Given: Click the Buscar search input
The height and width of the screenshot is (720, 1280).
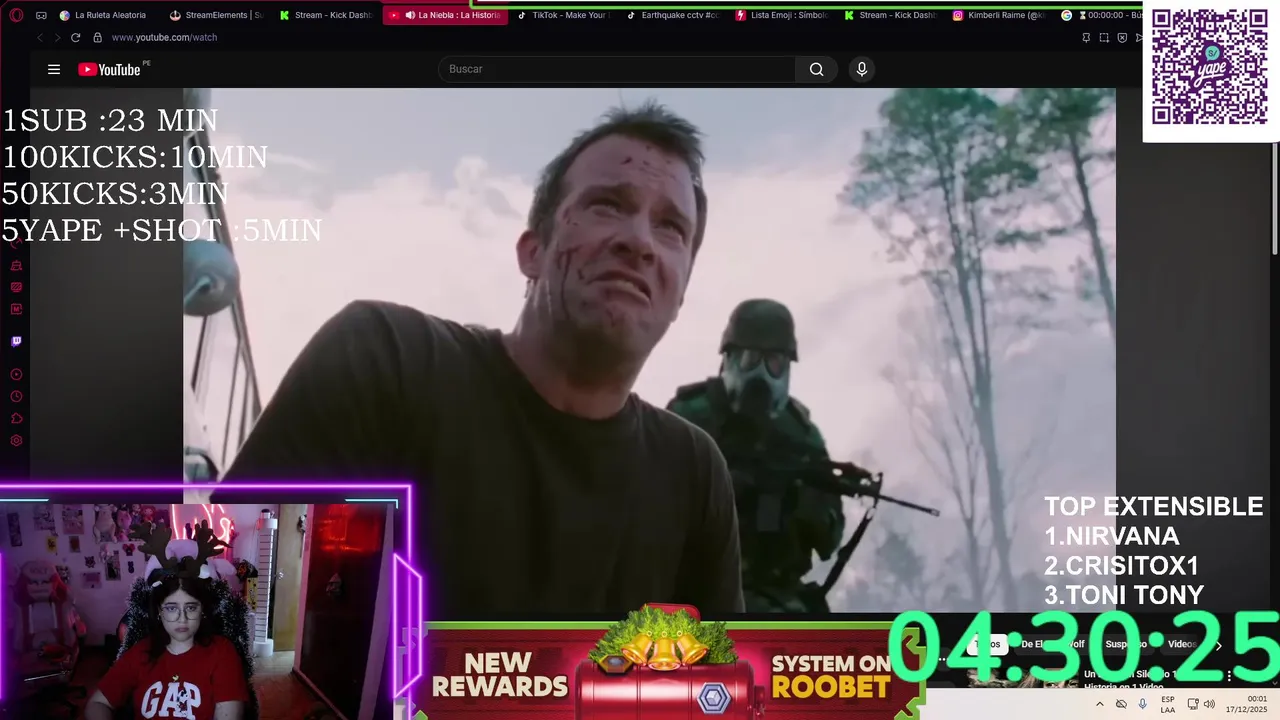Looking at the screenshot, I should (616, 69).
